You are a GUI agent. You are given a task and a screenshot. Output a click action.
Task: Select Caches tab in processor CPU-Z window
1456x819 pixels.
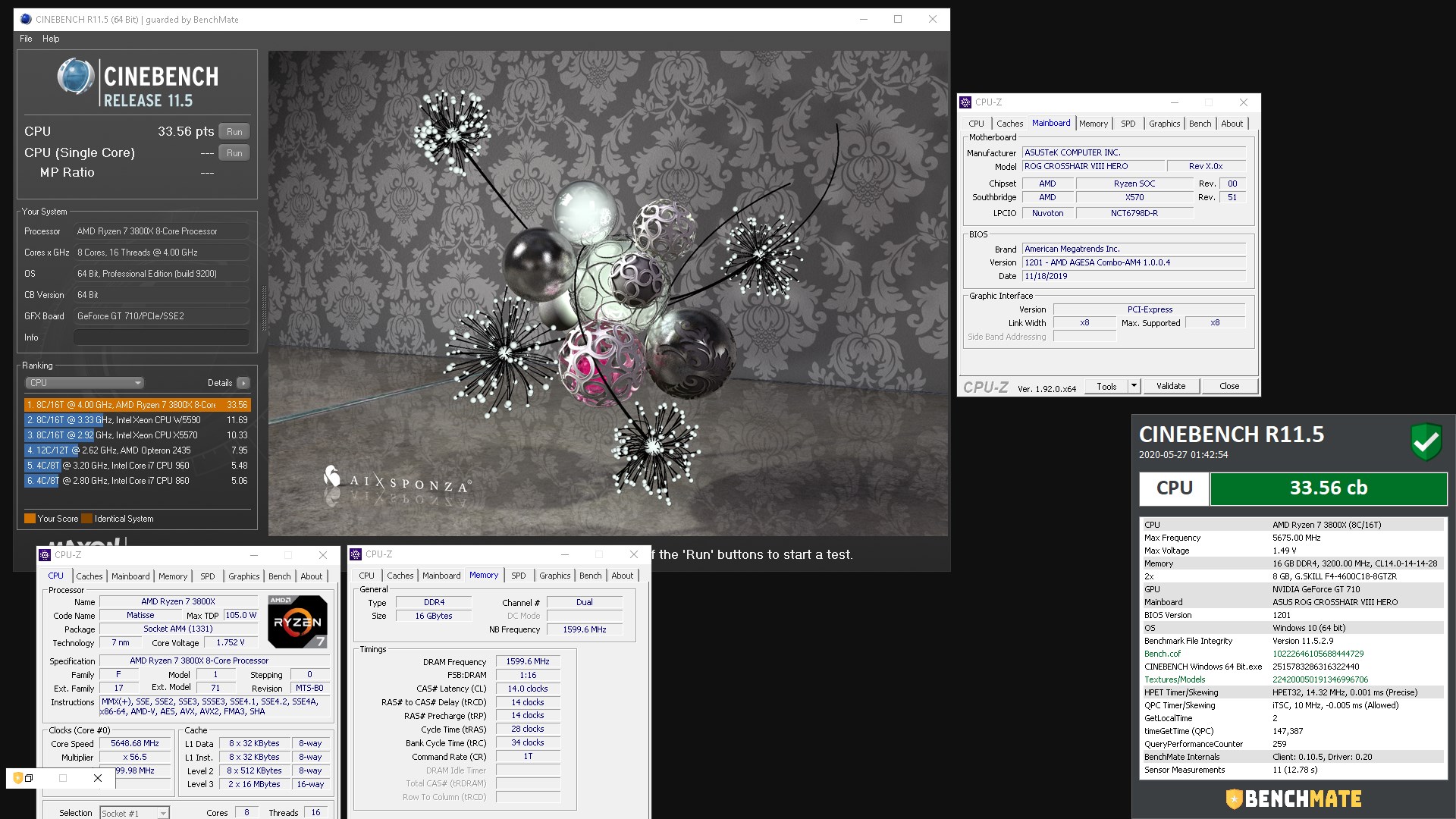tap(89, 576)
